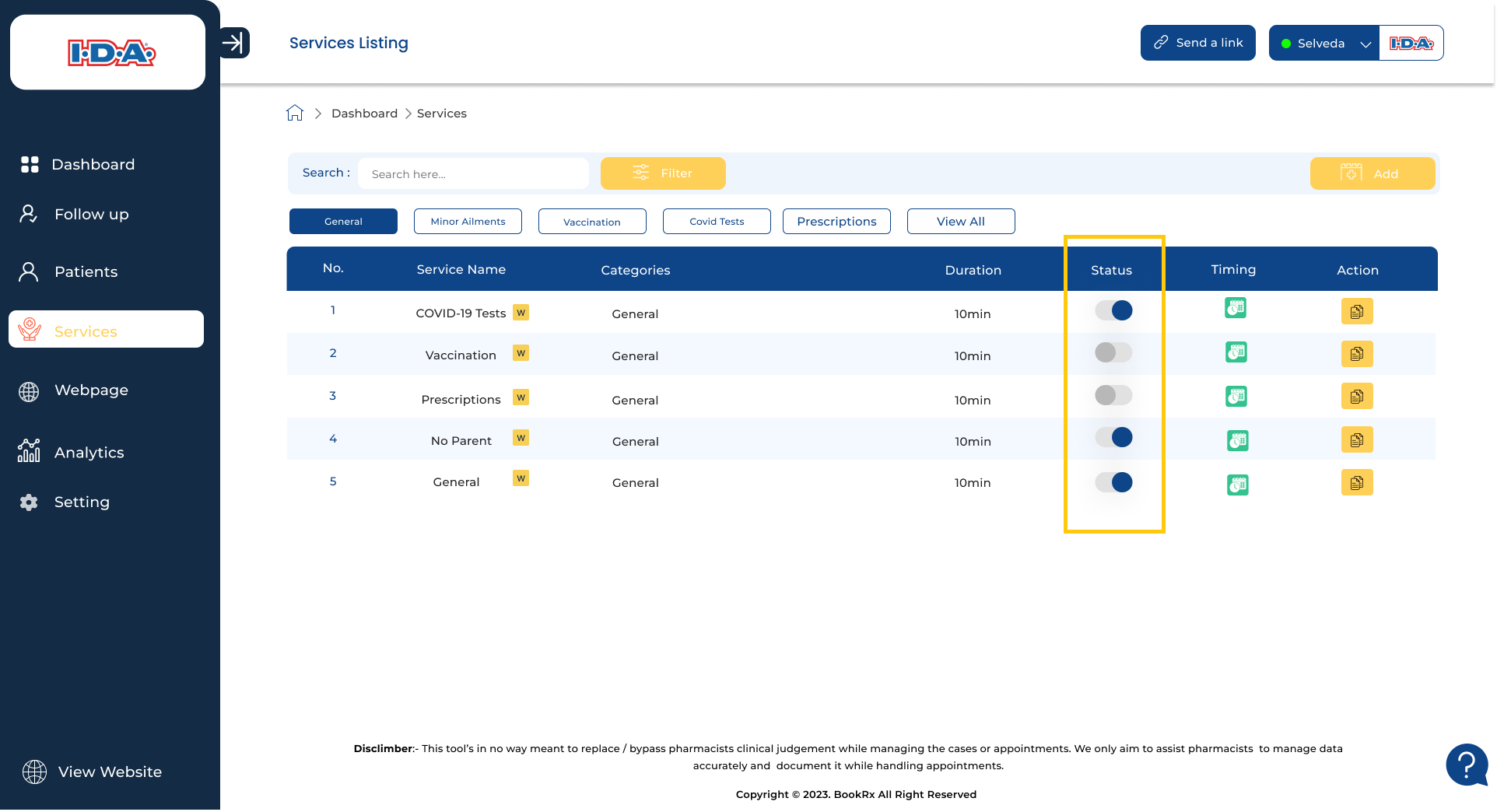Viewport: 1497px width, 812px height.
Task: Click the Add service button
Action: click(x=1372, y=173)
